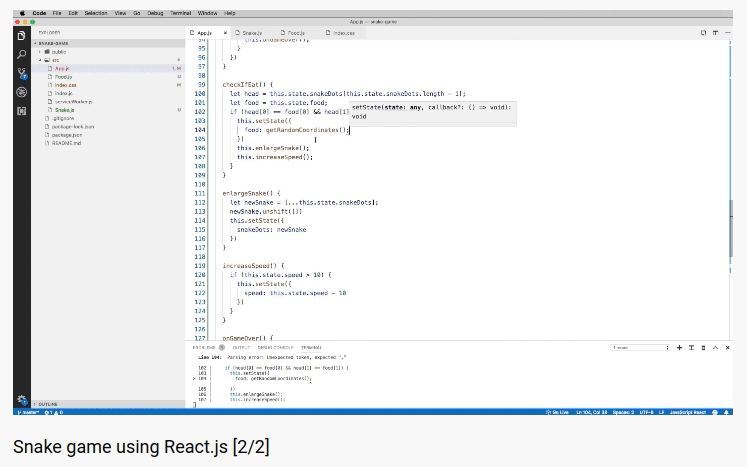Maximize panel with up chevron
The width and height of the screenshot is (747, 467).
pyautogui.click(x=715, y=348)
